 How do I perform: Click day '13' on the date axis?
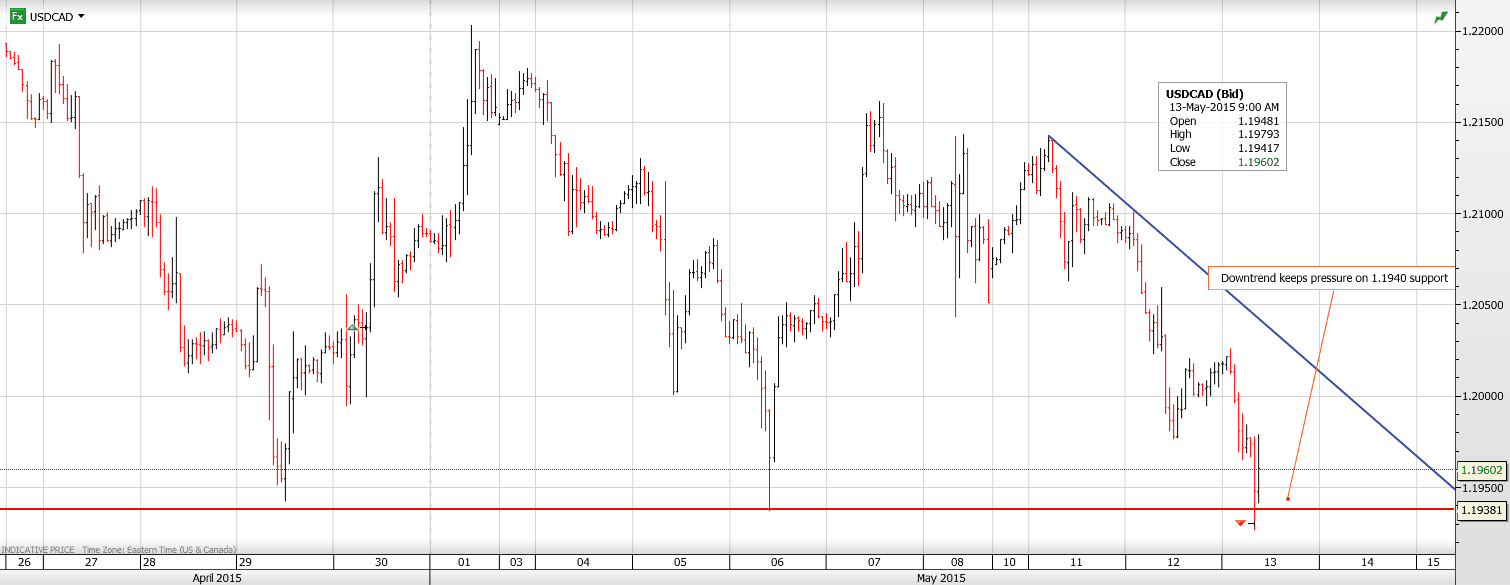point(1270,562)
